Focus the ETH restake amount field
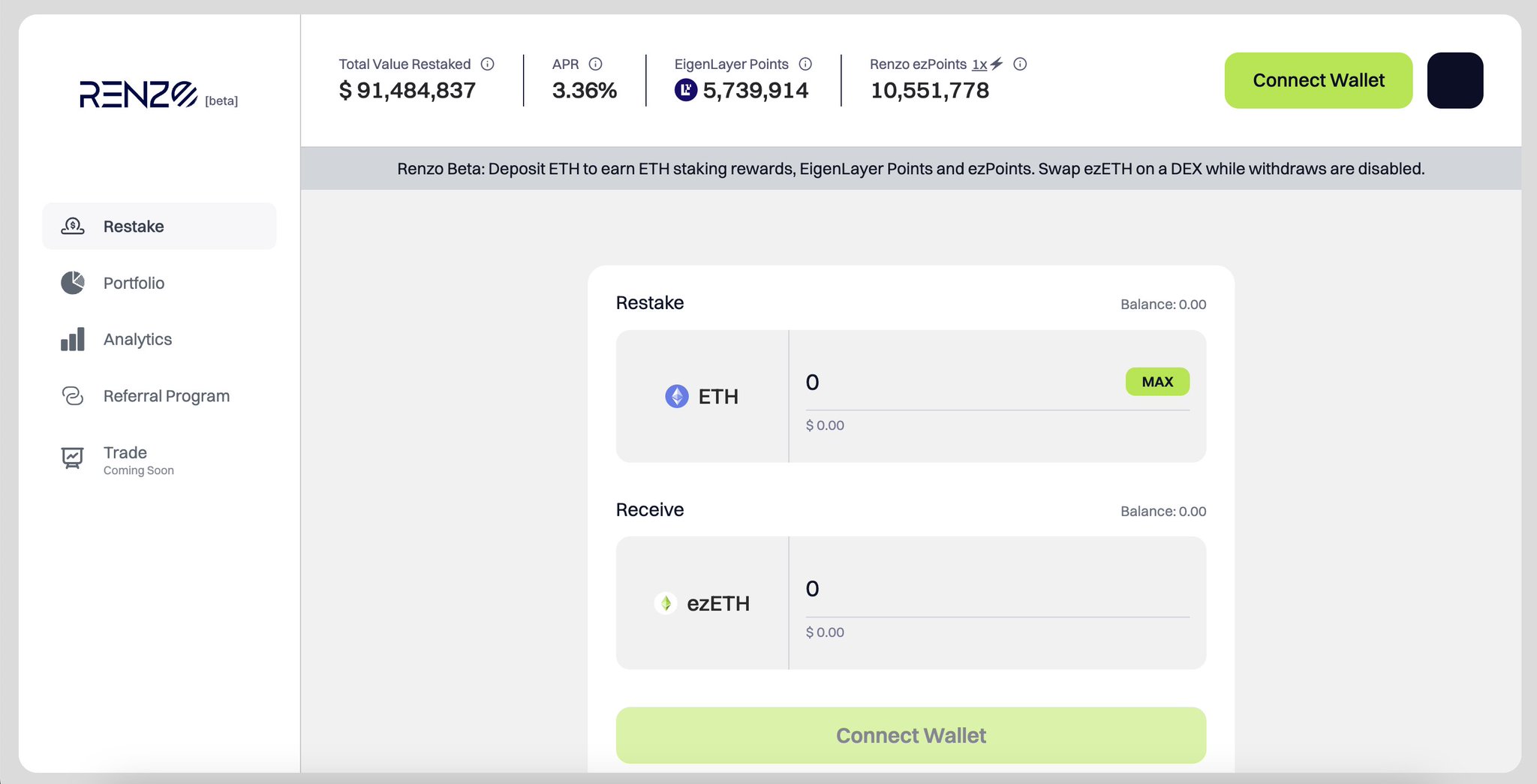 pos(961,383)
